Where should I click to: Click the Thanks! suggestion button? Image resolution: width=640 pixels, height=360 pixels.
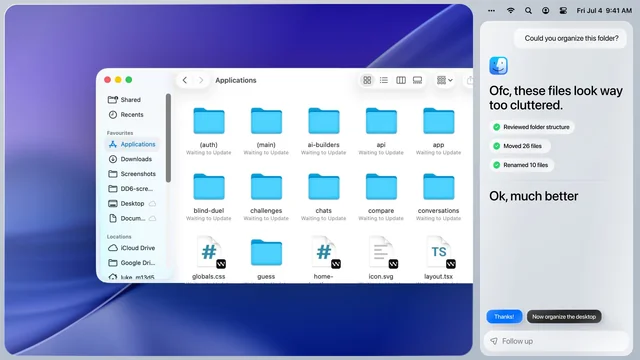504,316
